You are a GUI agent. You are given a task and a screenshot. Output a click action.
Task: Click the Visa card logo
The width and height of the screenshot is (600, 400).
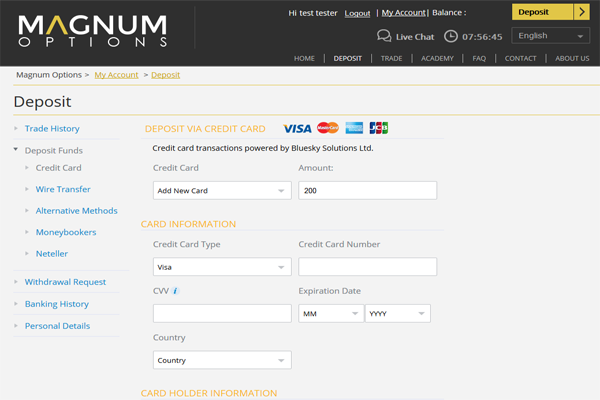coord(297,129)
